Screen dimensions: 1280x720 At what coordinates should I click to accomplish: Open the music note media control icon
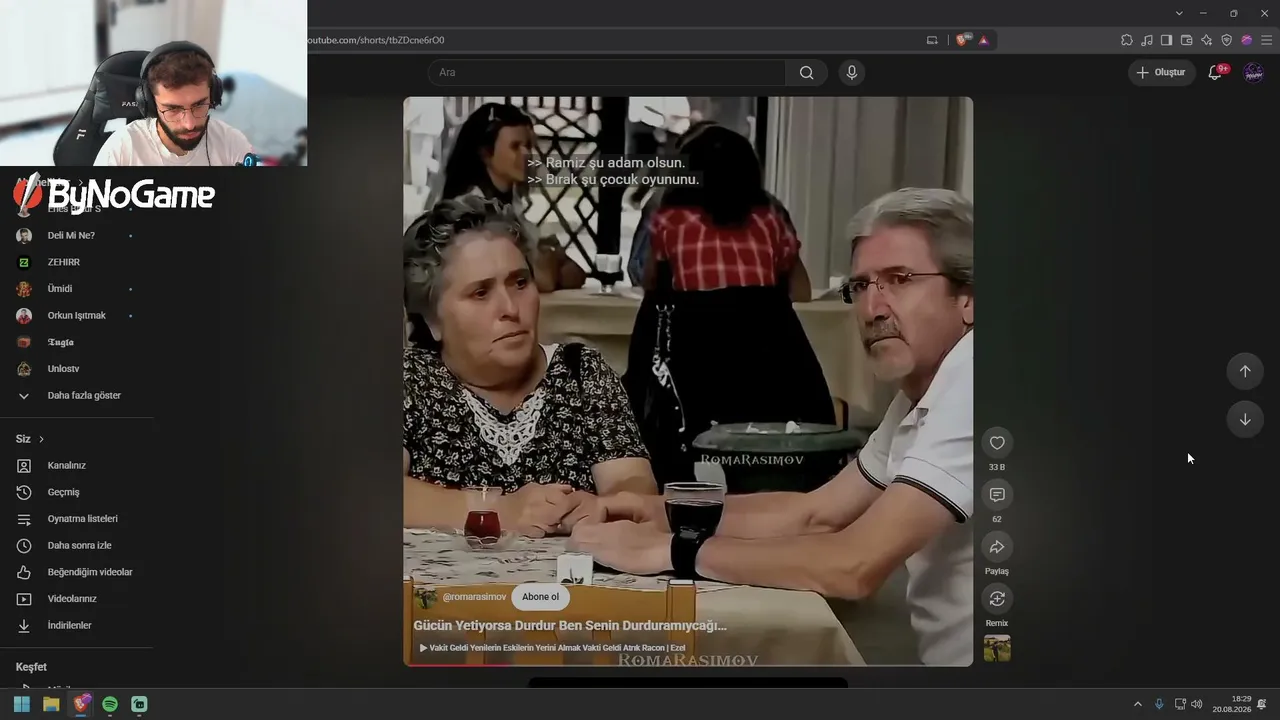tap(1147, 40)
